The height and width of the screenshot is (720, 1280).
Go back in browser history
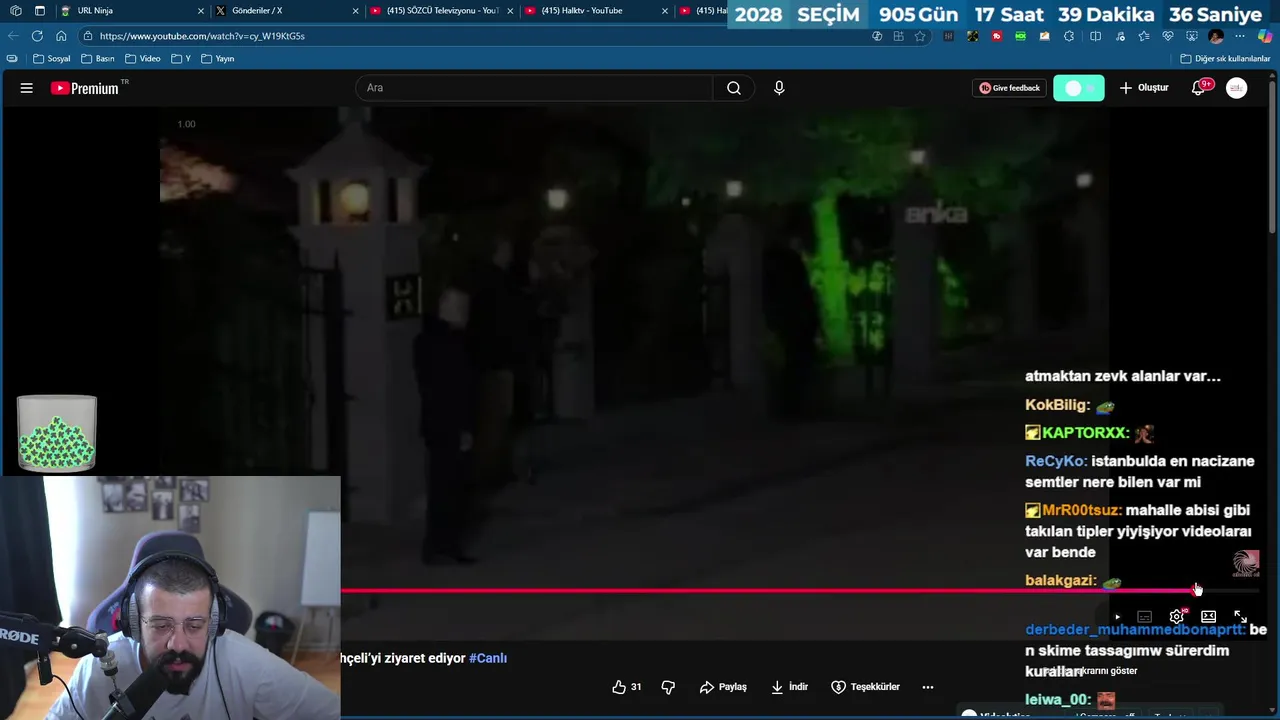pyautogui.click(x=13, y=36)
